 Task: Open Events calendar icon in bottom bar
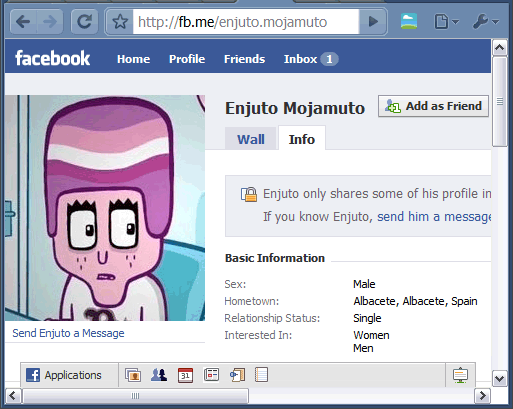pyautogui.click(x=185, y=375)
